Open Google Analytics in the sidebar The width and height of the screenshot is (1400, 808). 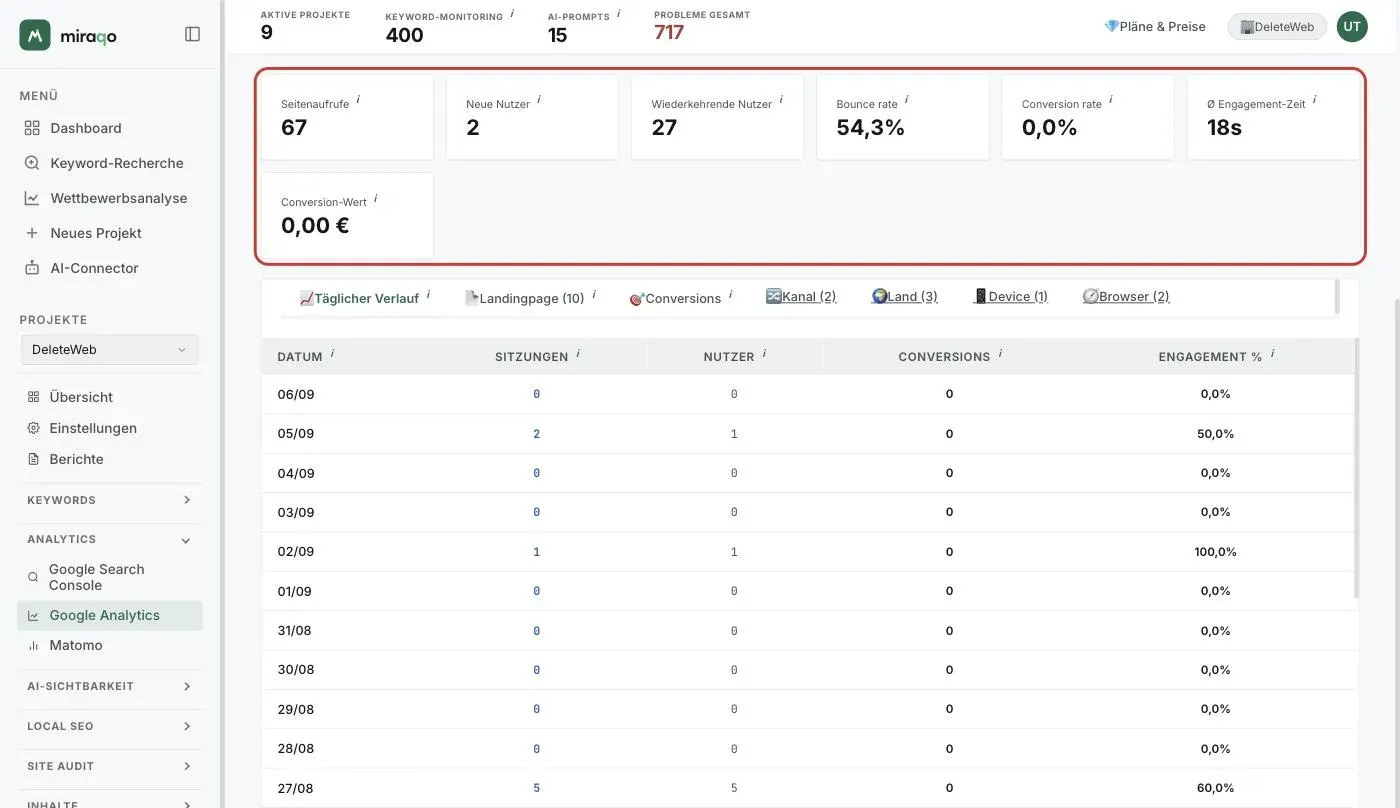coord(110,615)
